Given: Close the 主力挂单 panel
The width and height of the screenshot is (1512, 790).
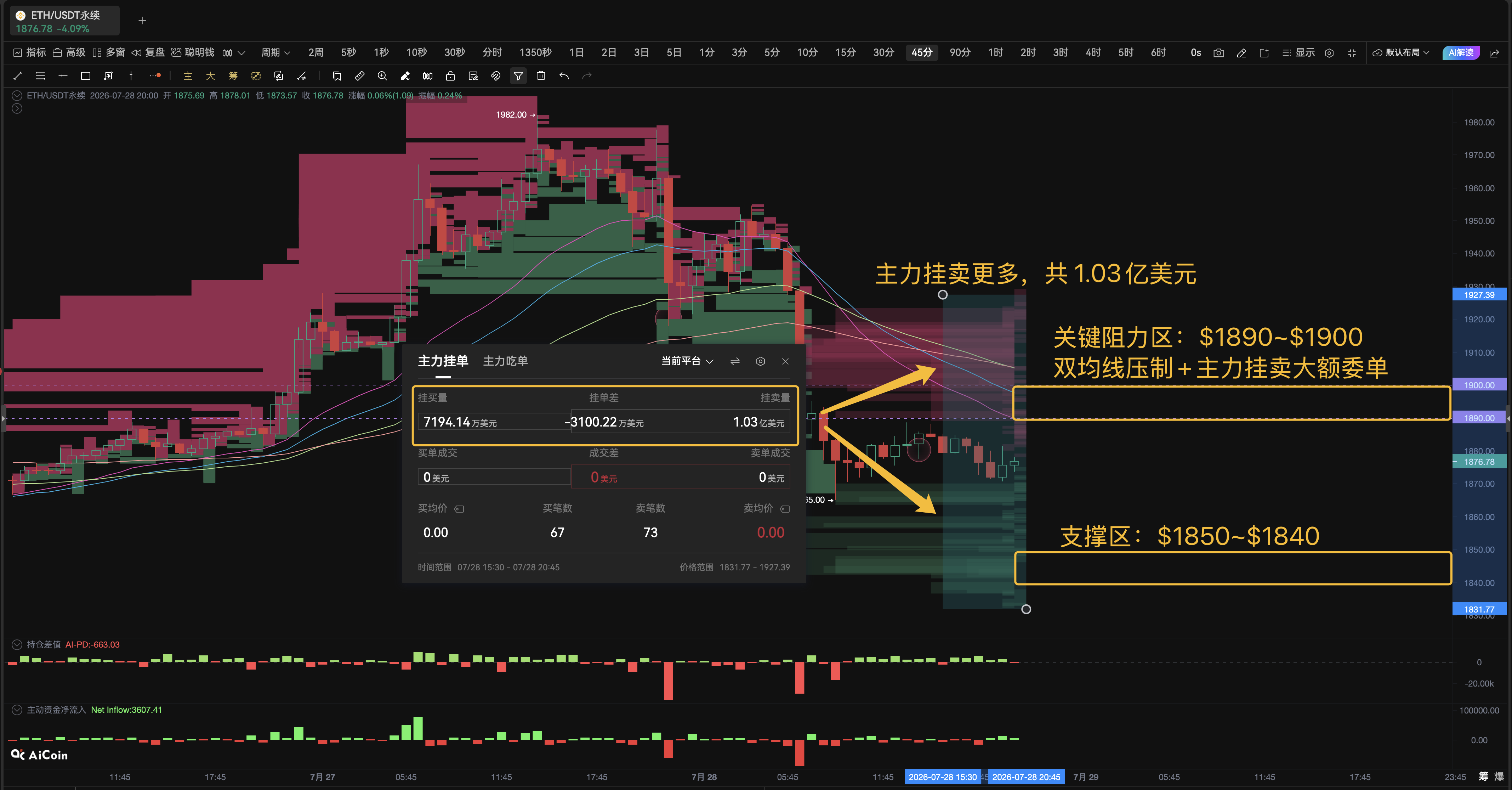Looking at the screenshot, I should tap(785, 361).
